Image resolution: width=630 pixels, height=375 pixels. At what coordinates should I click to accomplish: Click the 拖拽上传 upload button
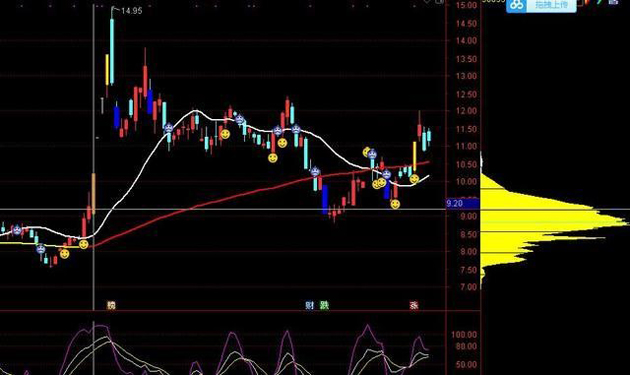pyautogui.click(x=541, y=6)
